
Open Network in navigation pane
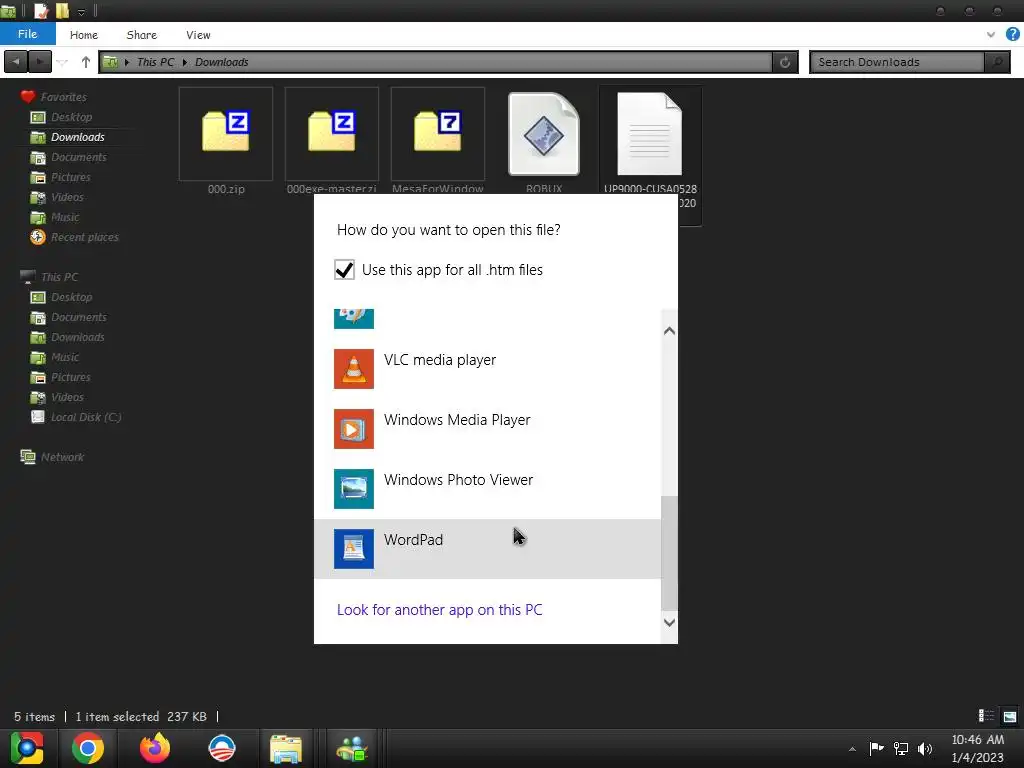pyautogui.click(x=62, y=457)
